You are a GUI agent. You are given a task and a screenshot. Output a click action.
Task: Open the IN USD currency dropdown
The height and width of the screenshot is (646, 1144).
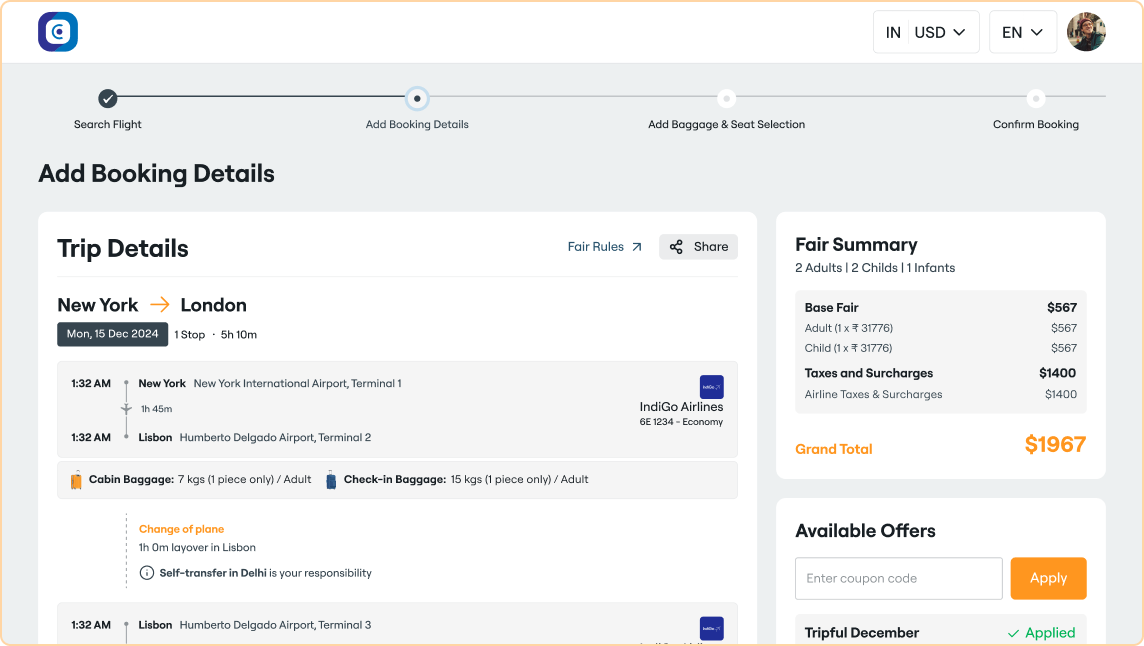[x=926, y=31]
